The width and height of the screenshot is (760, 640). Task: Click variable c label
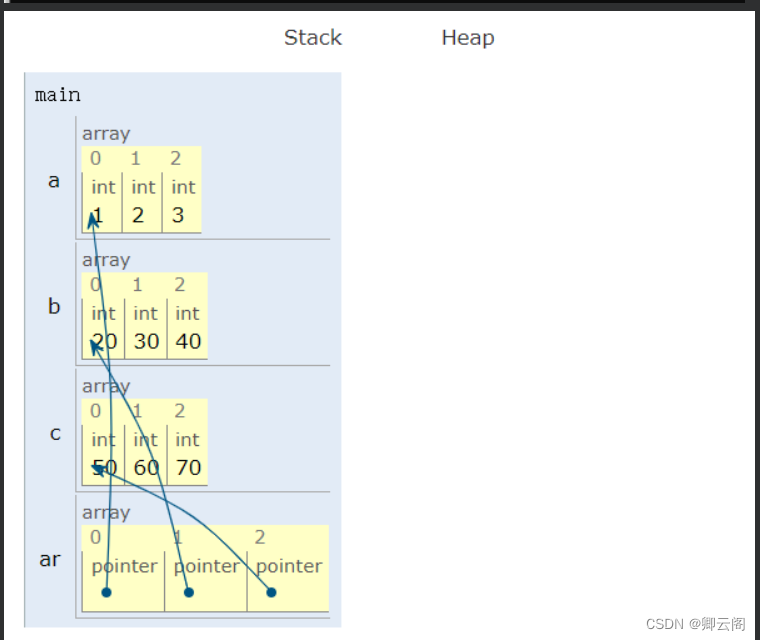click(55, 433)
